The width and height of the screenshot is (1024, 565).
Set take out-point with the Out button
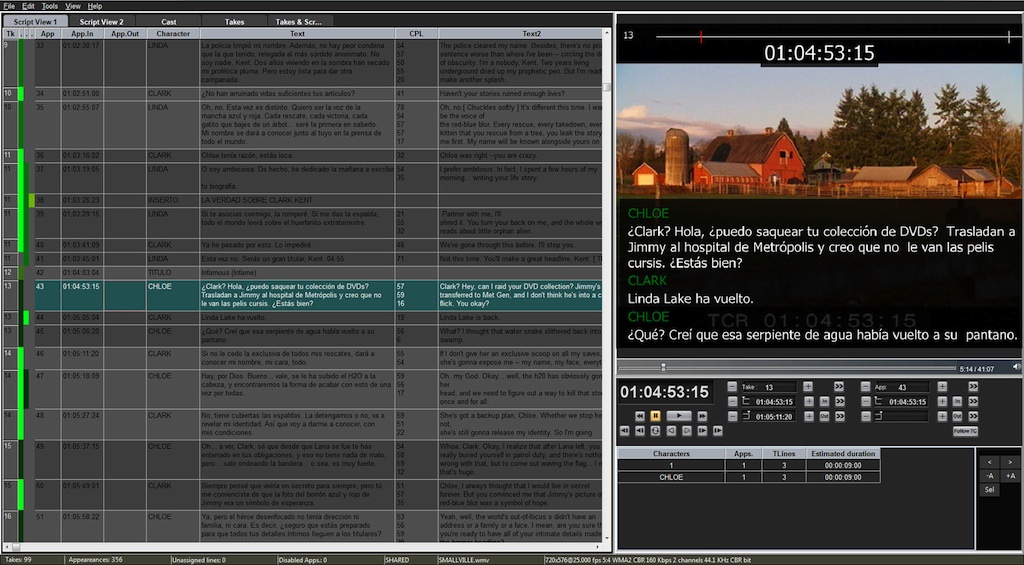[824, 416]
